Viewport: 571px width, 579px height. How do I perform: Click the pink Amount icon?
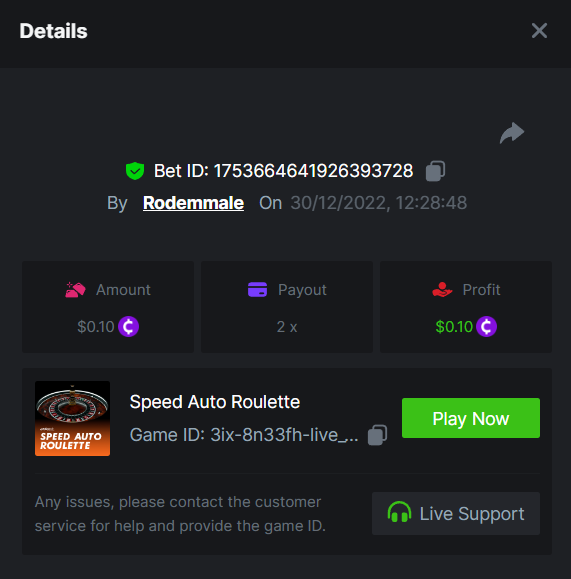pos(75,290)
